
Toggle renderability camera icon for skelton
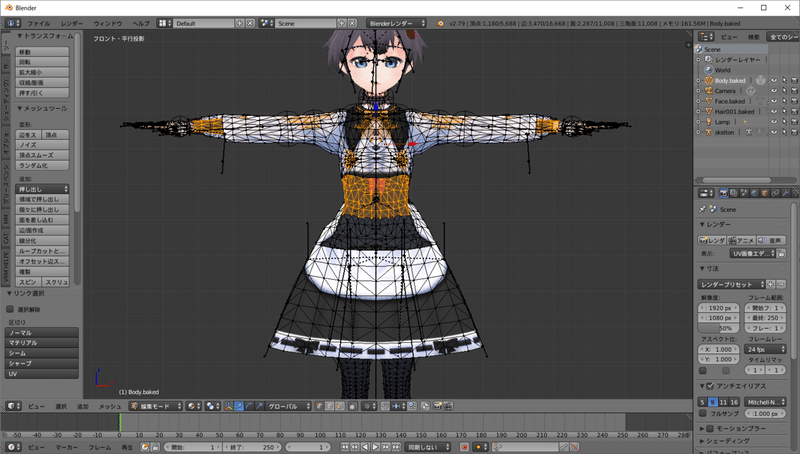(x=794, y=132)
